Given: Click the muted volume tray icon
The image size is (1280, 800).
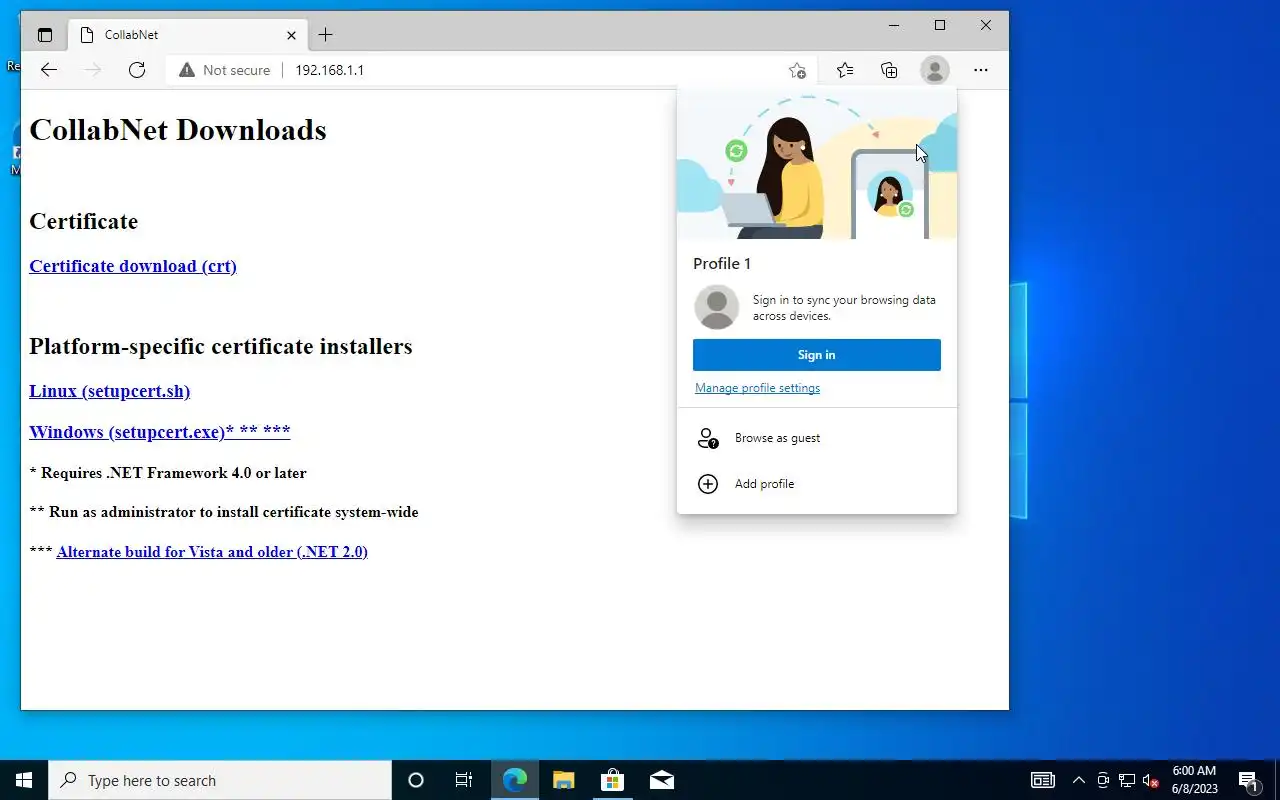Looking at the screenshot, I should (x=1150, y=780).
